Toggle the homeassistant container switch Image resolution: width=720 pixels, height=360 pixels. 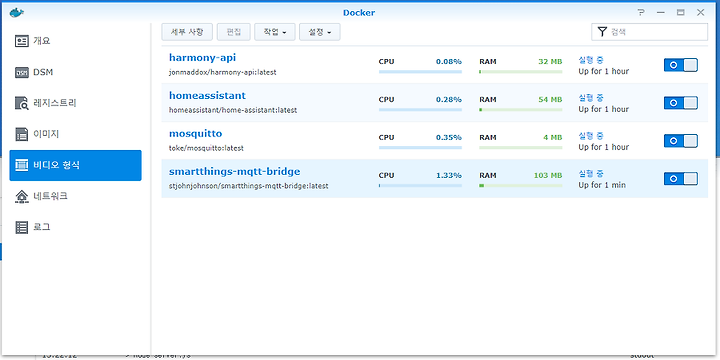click(x=681, y=103)
